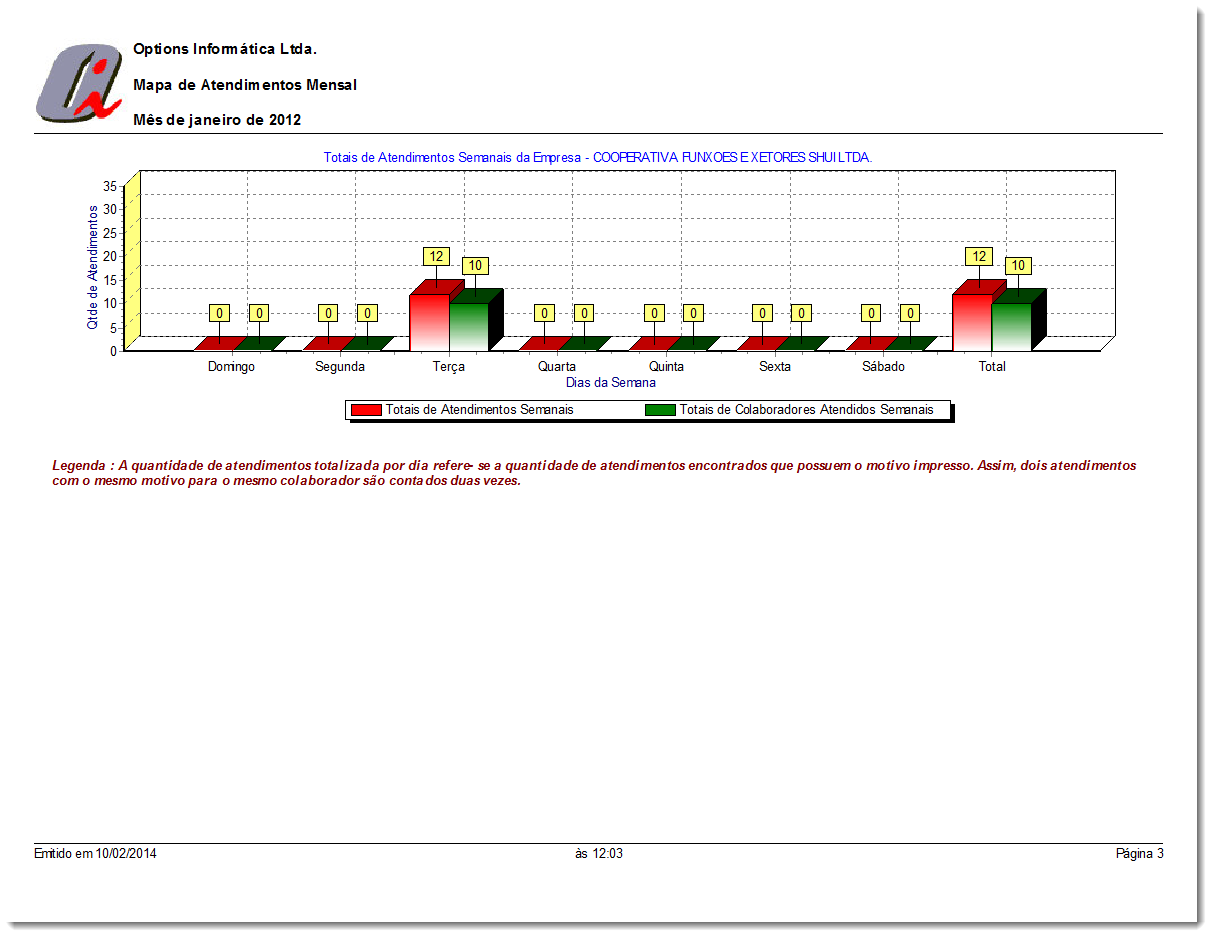This screenshot has width=1212, height=937.
Task: Click the Quinta axis label
Action: pyautogui.click(x=666, y=367)
